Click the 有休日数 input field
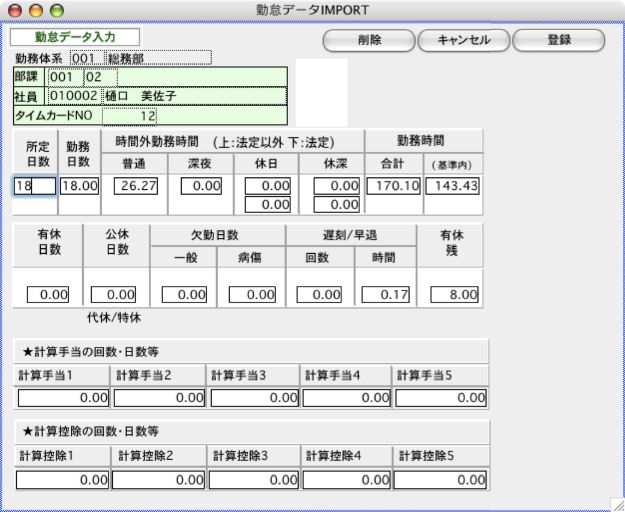 click(x=48, y=295)
